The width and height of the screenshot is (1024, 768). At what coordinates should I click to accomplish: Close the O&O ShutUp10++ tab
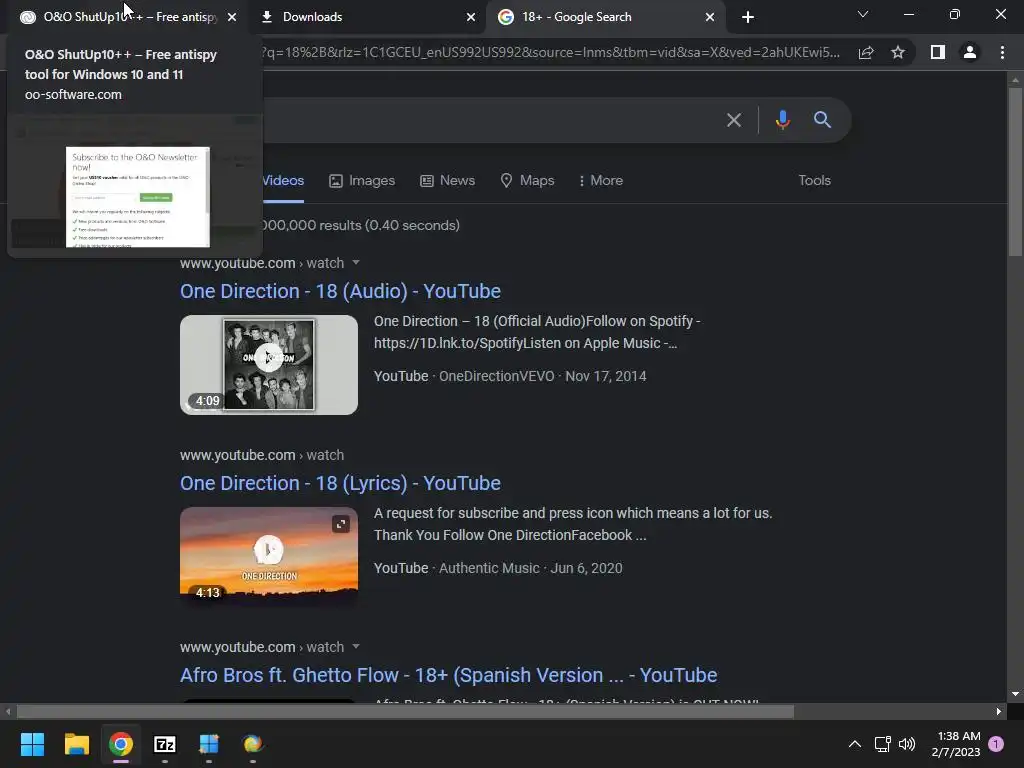click(x=232, y=17)
